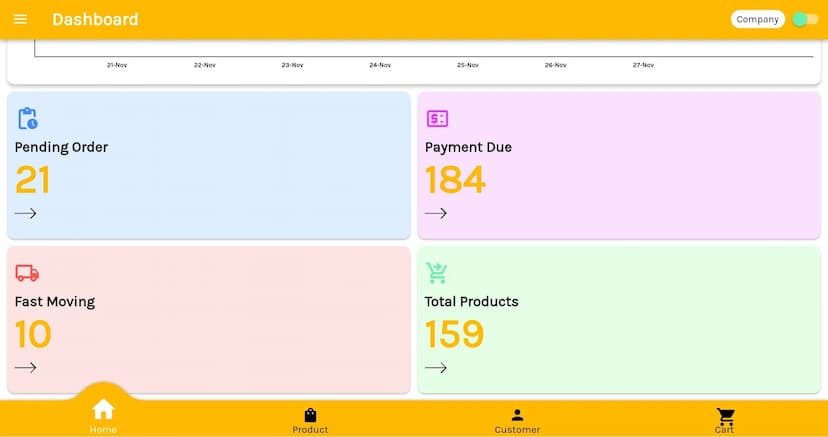
Task: Expand Fast Moving via its arrow
Action: [x=25, y=367]
